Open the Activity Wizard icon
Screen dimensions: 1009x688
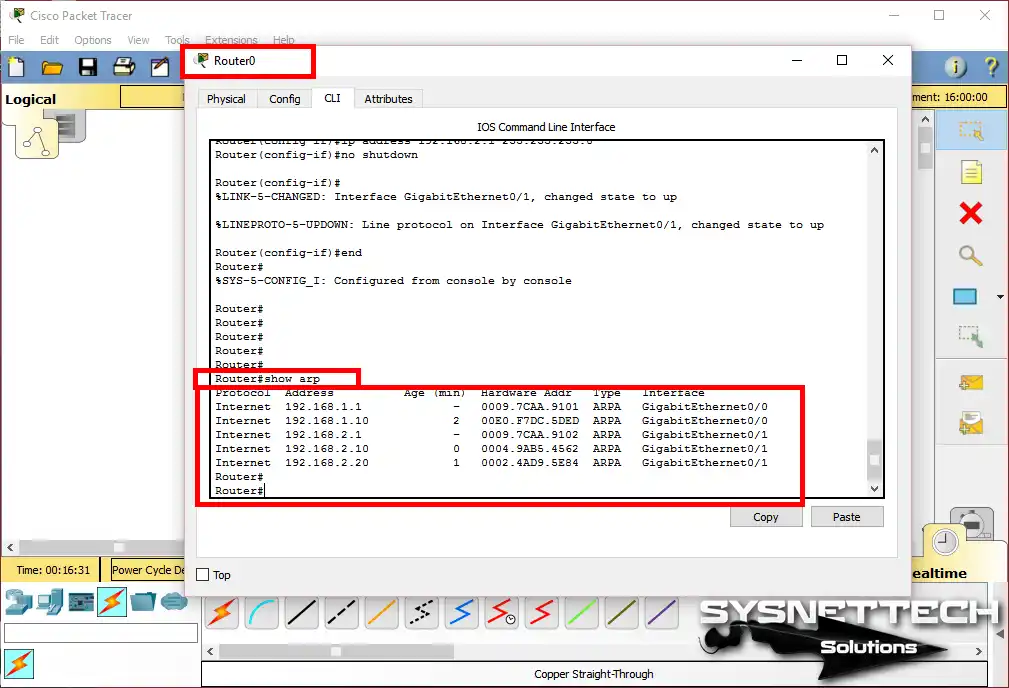pyautogui.click(x=160, y=67)
